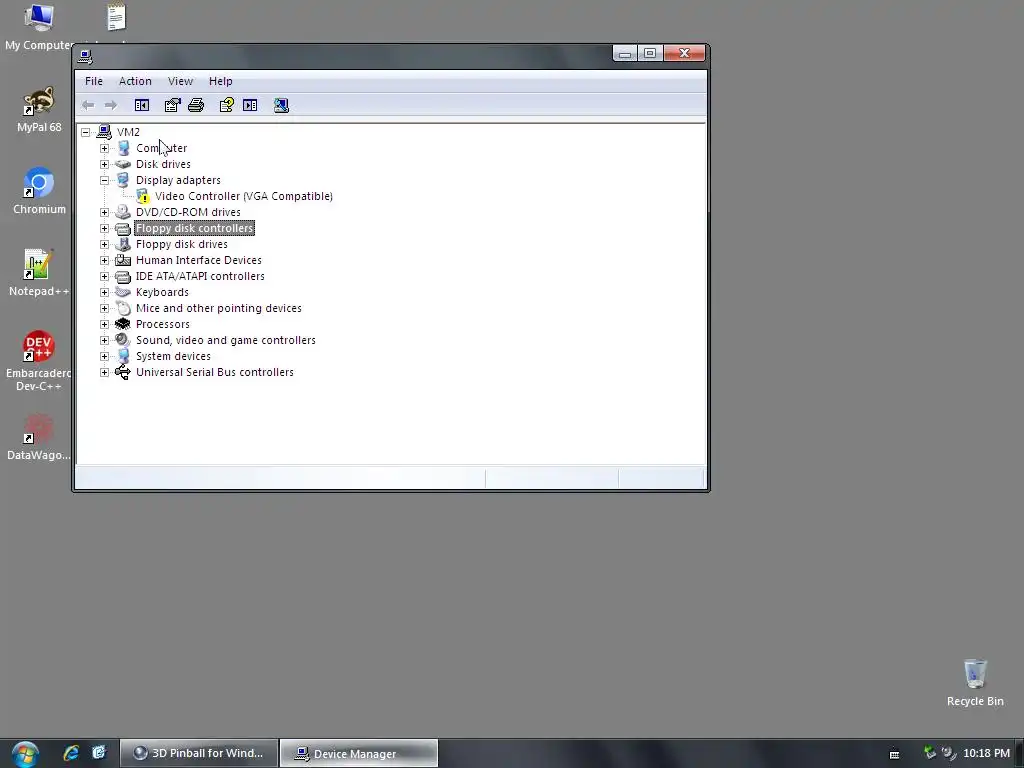Image resolution: width=1024 pixels, height=768 pixels.
Task: Click the Print toolbar icon
Action: point(196,105)
